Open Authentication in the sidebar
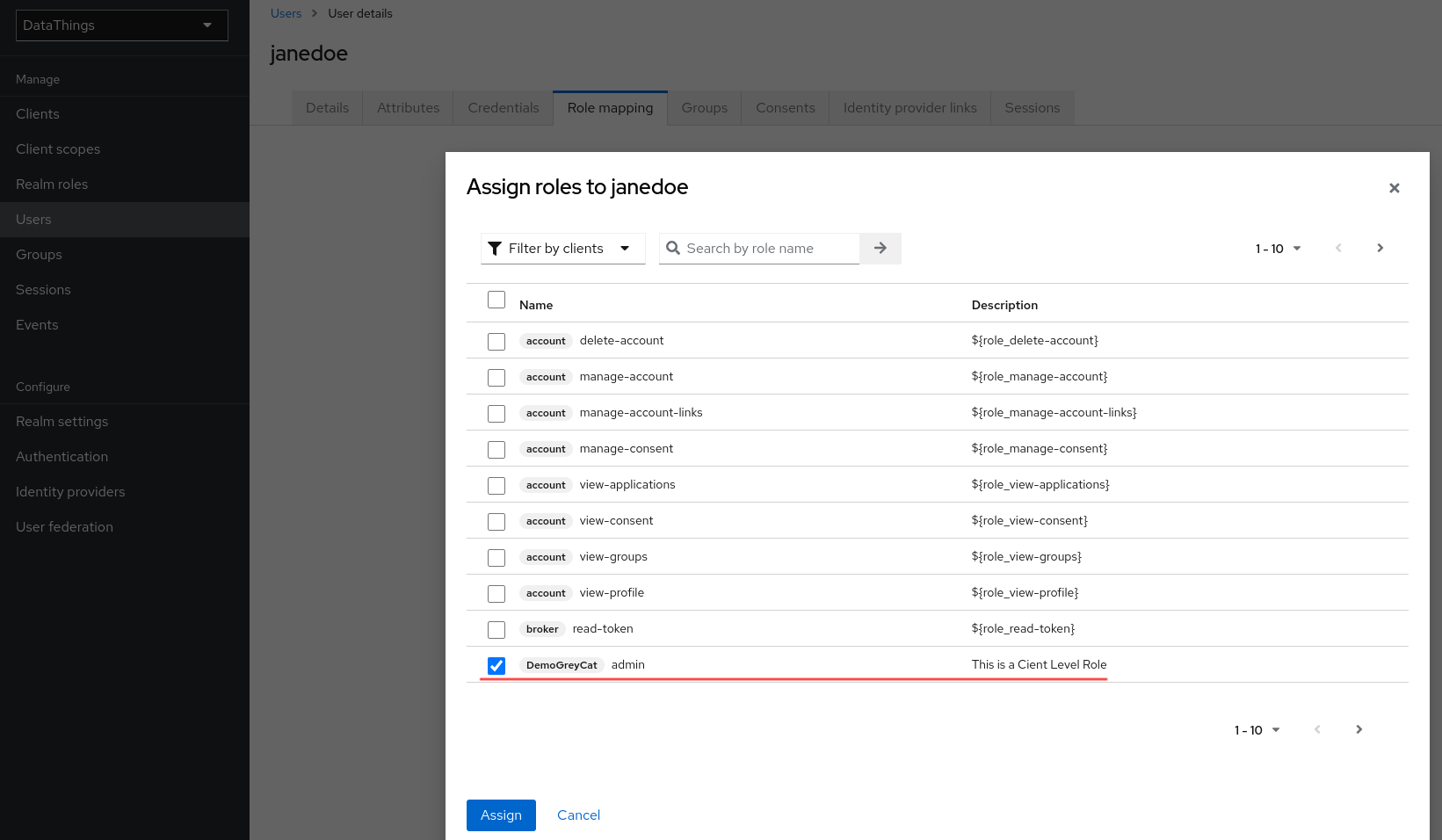1442x840 pixels. [x=125, y=457]
